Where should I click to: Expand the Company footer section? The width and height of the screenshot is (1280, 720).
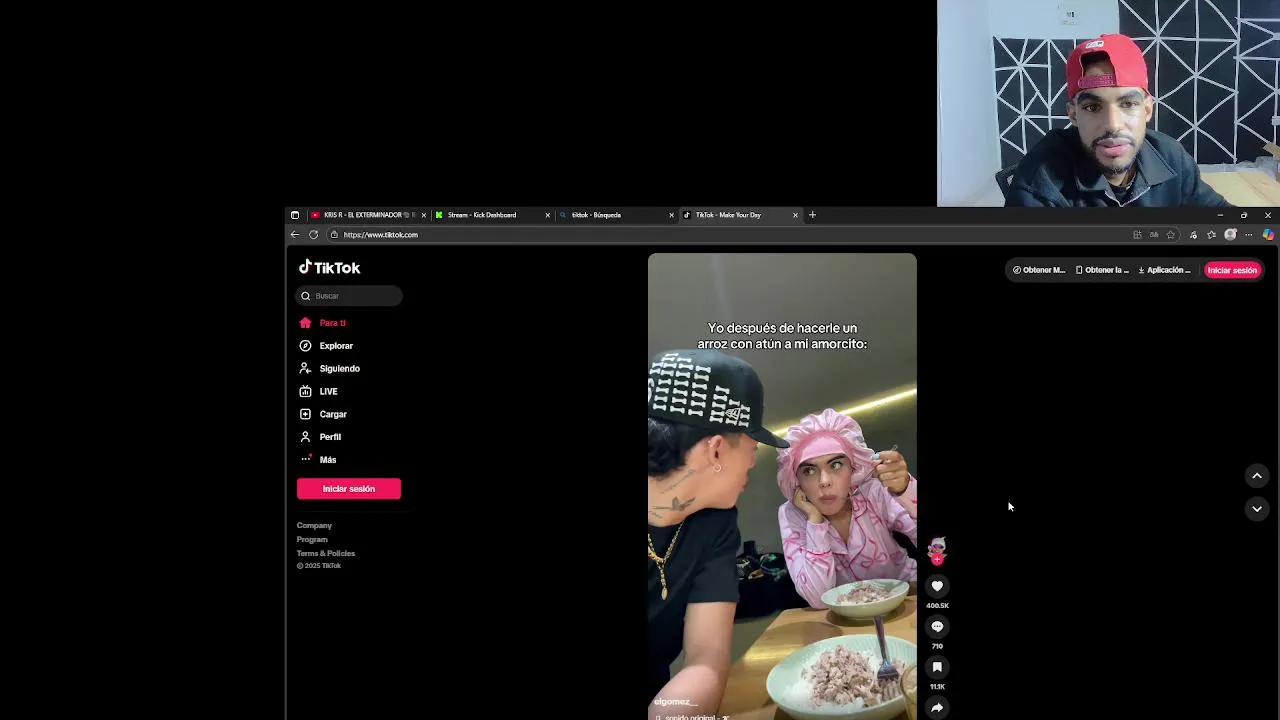click(314, 525)
